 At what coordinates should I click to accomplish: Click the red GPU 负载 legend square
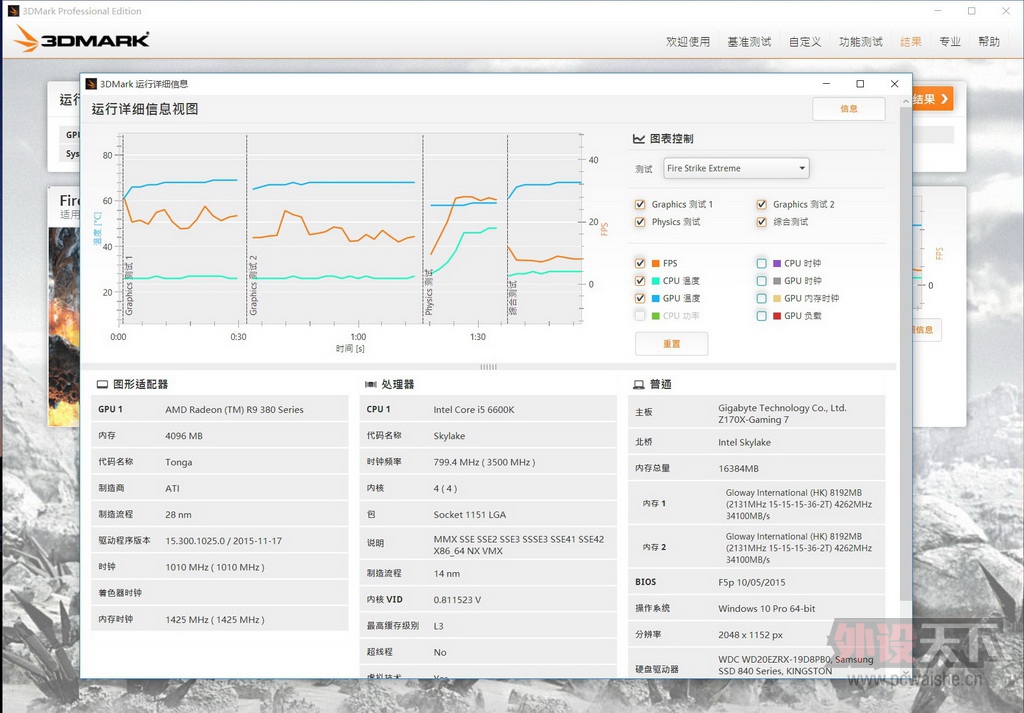[x=777, y=316]
